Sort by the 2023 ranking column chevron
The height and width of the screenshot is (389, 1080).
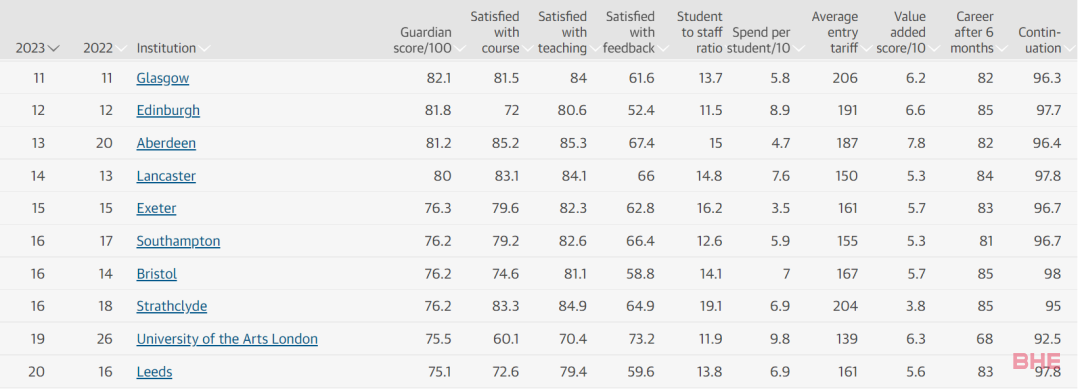(54, 49)
